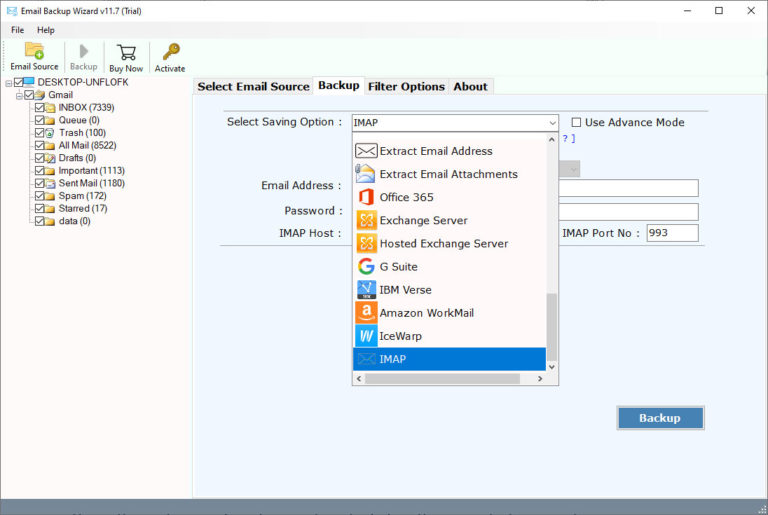This screenshot has width=768, height=515.
Task: Click the Password input field
Action: point(628,212)
